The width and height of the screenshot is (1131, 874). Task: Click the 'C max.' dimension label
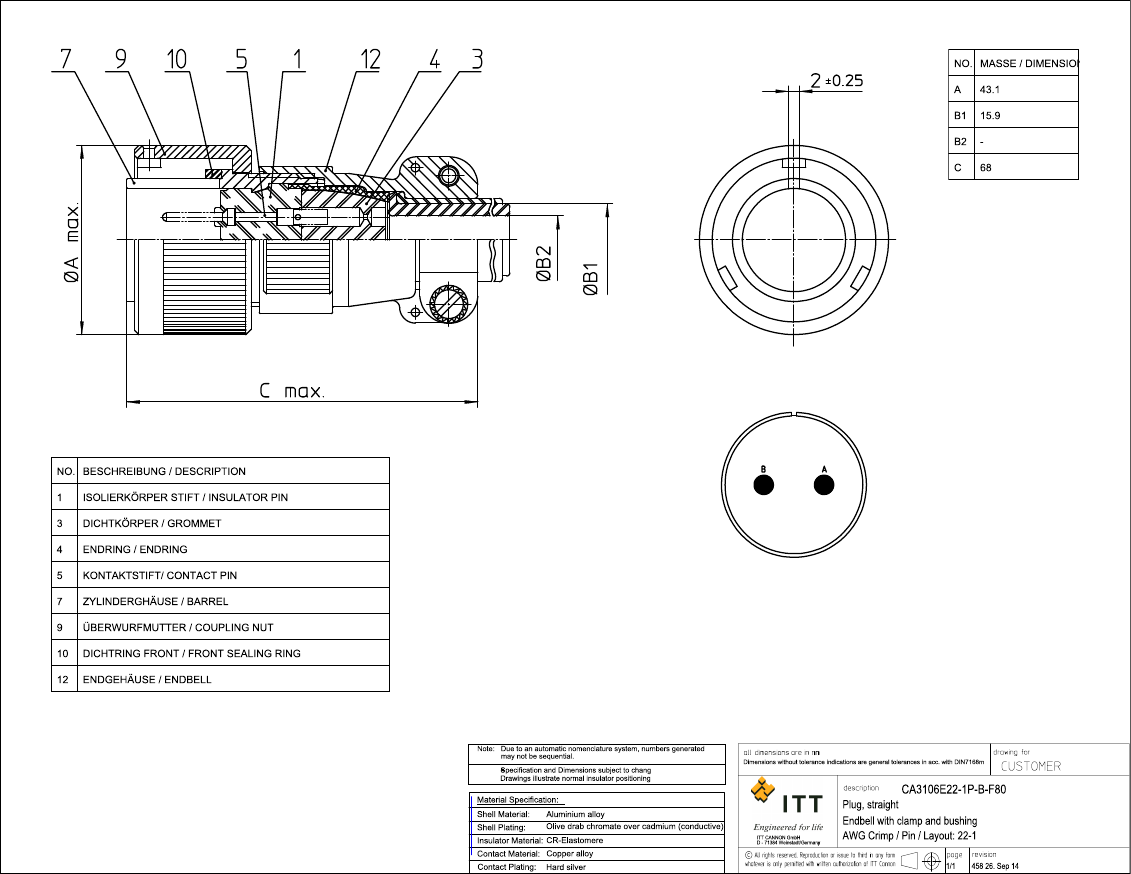click(292, 391)
